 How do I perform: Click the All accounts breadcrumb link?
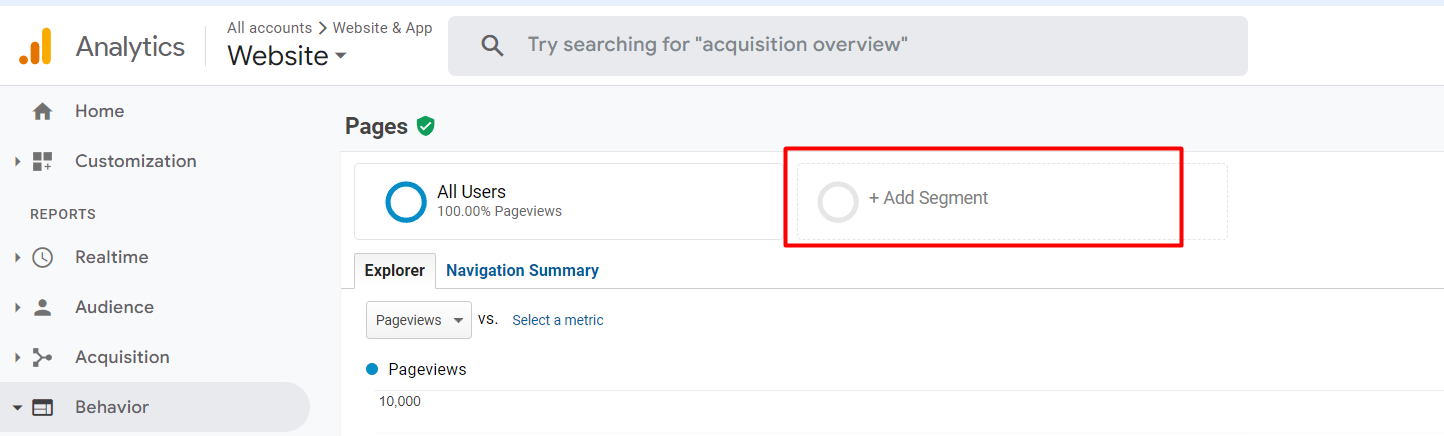tap(269, 28)
